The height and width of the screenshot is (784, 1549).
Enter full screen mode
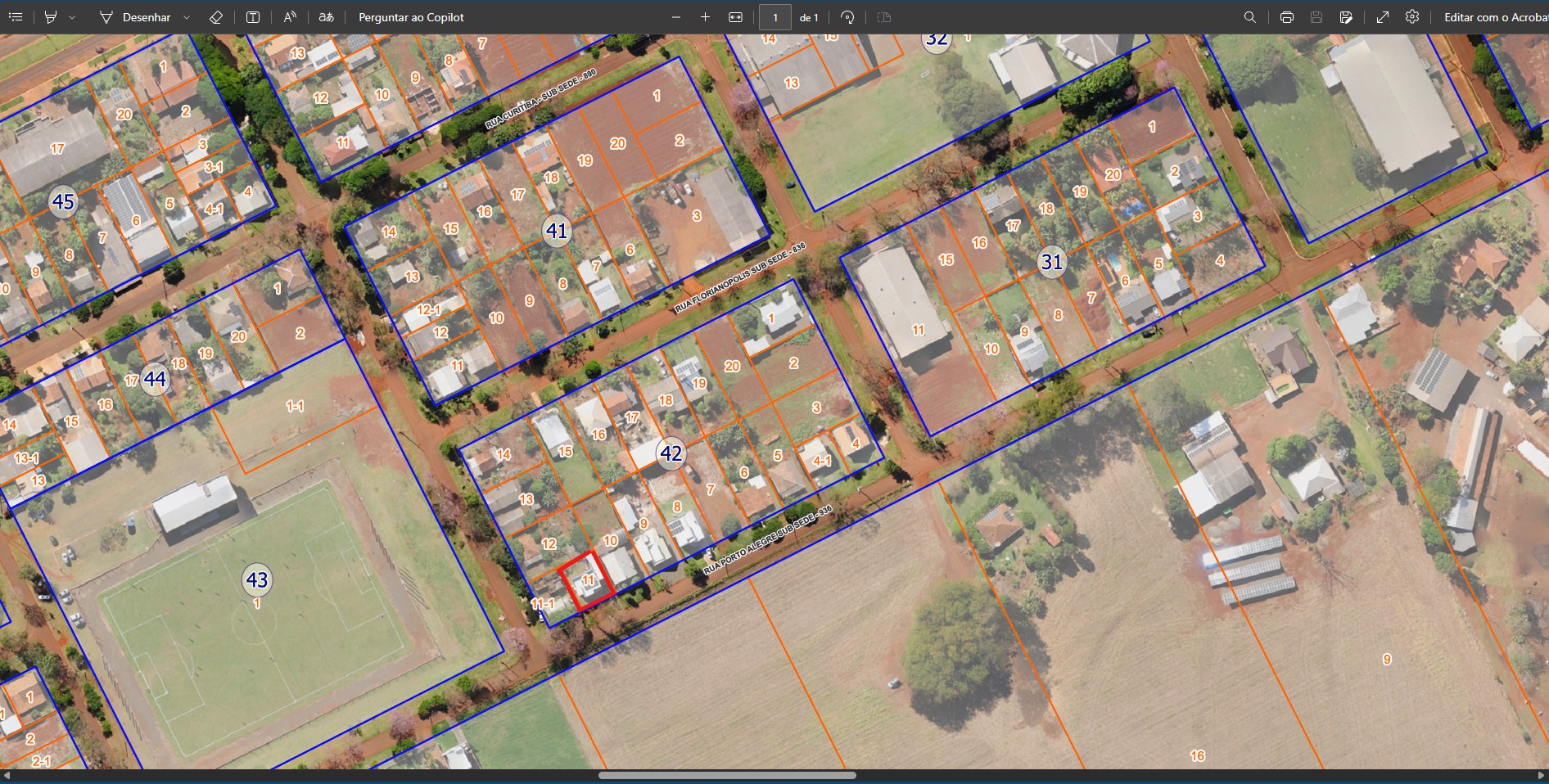click(x=1383, y=17)
